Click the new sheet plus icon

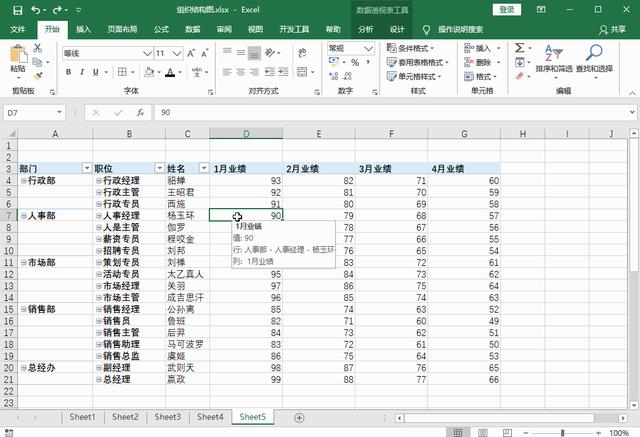click(299, 417)
